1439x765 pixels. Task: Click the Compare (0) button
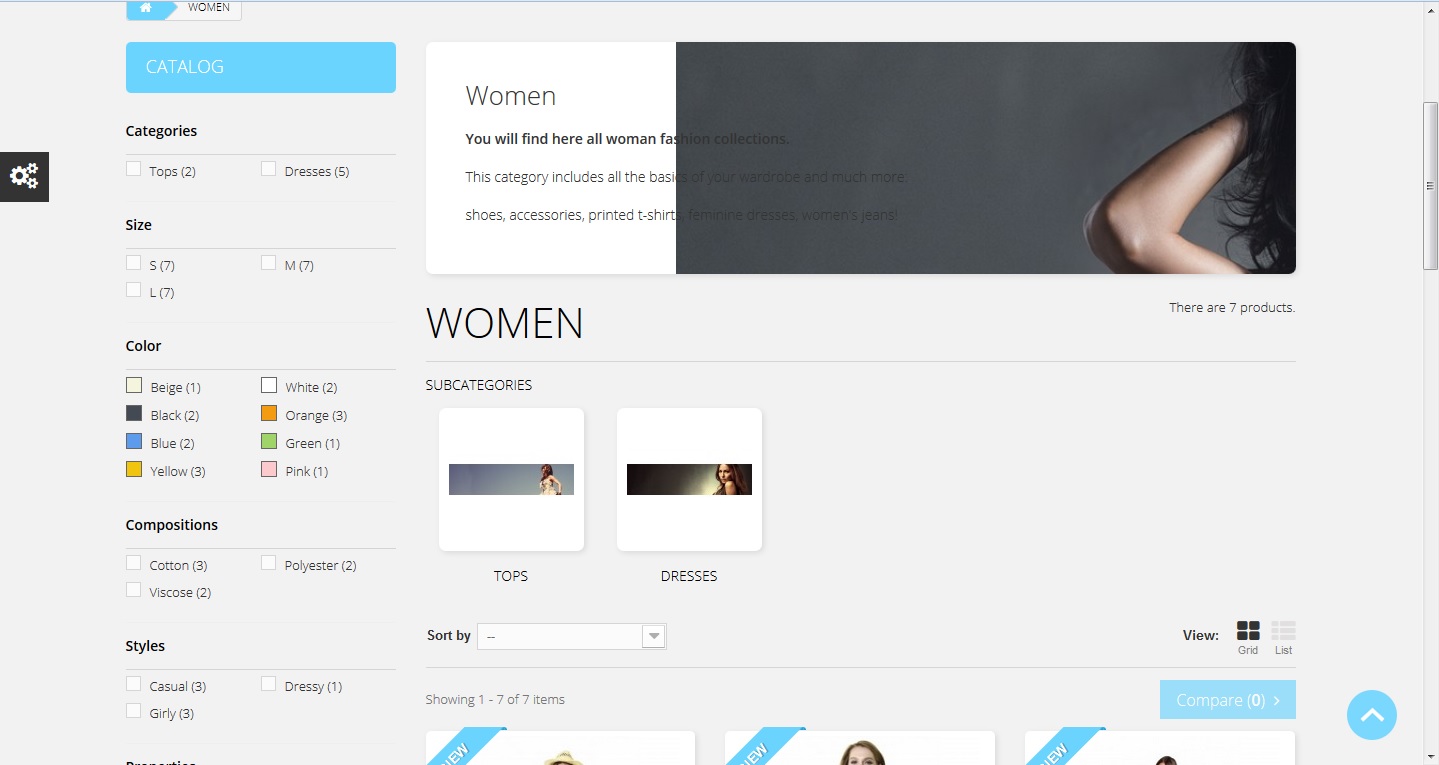1228,700
